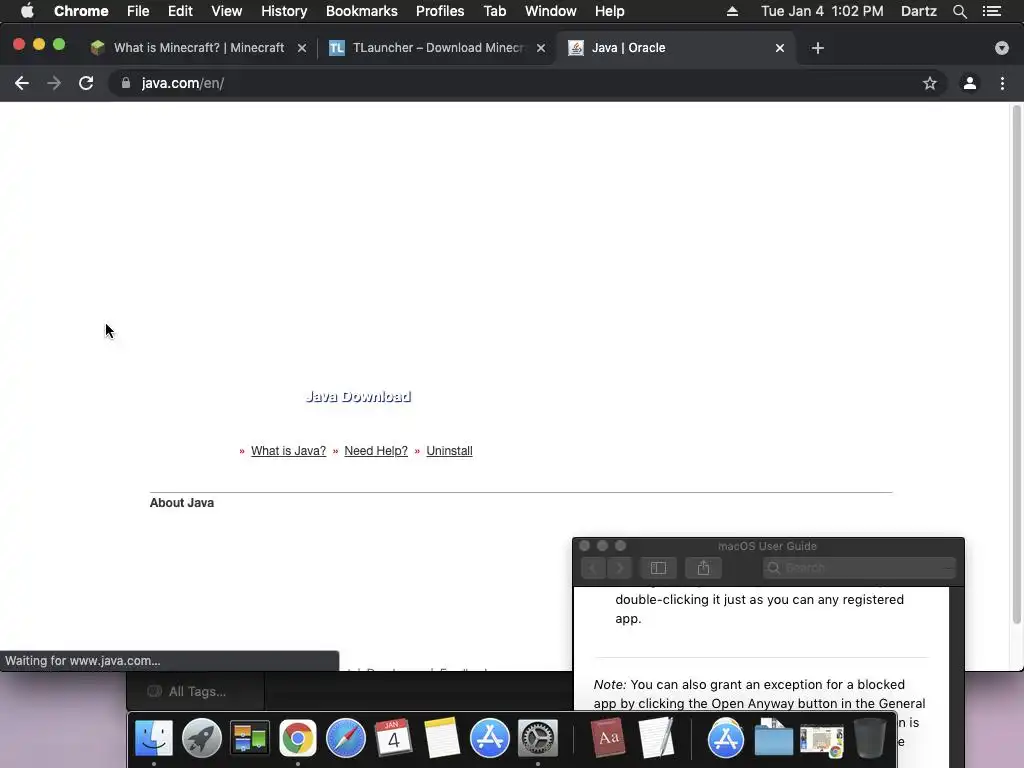Image resolution: width=1024 pixels, height=768 pixels.
Task: Click search field in macOS User Guide
Action: pyautogui.click(x=859, y=568)
